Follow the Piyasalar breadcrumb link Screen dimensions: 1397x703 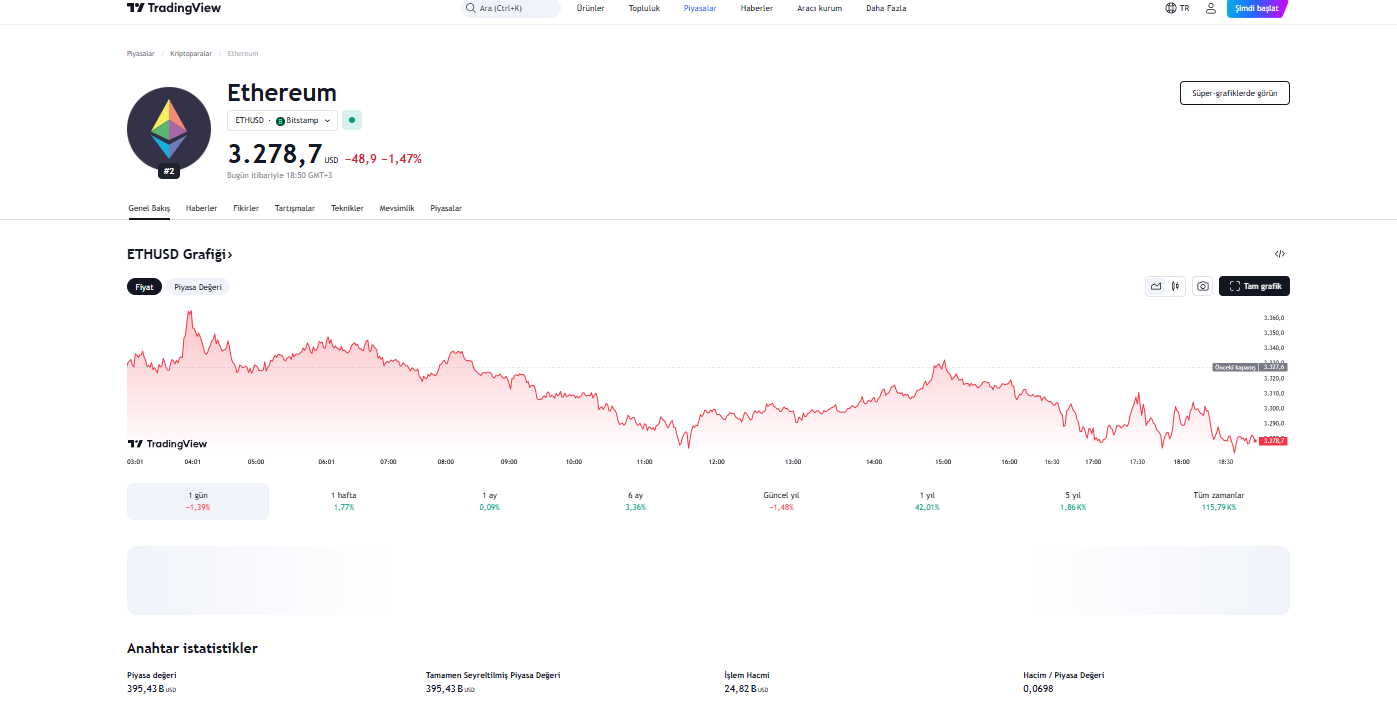click(x=141, y=53)
